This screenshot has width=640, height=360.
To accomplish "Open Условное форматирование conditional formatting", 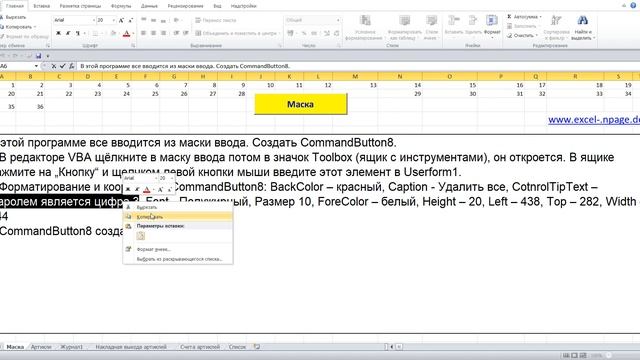I will coord(365,27).
